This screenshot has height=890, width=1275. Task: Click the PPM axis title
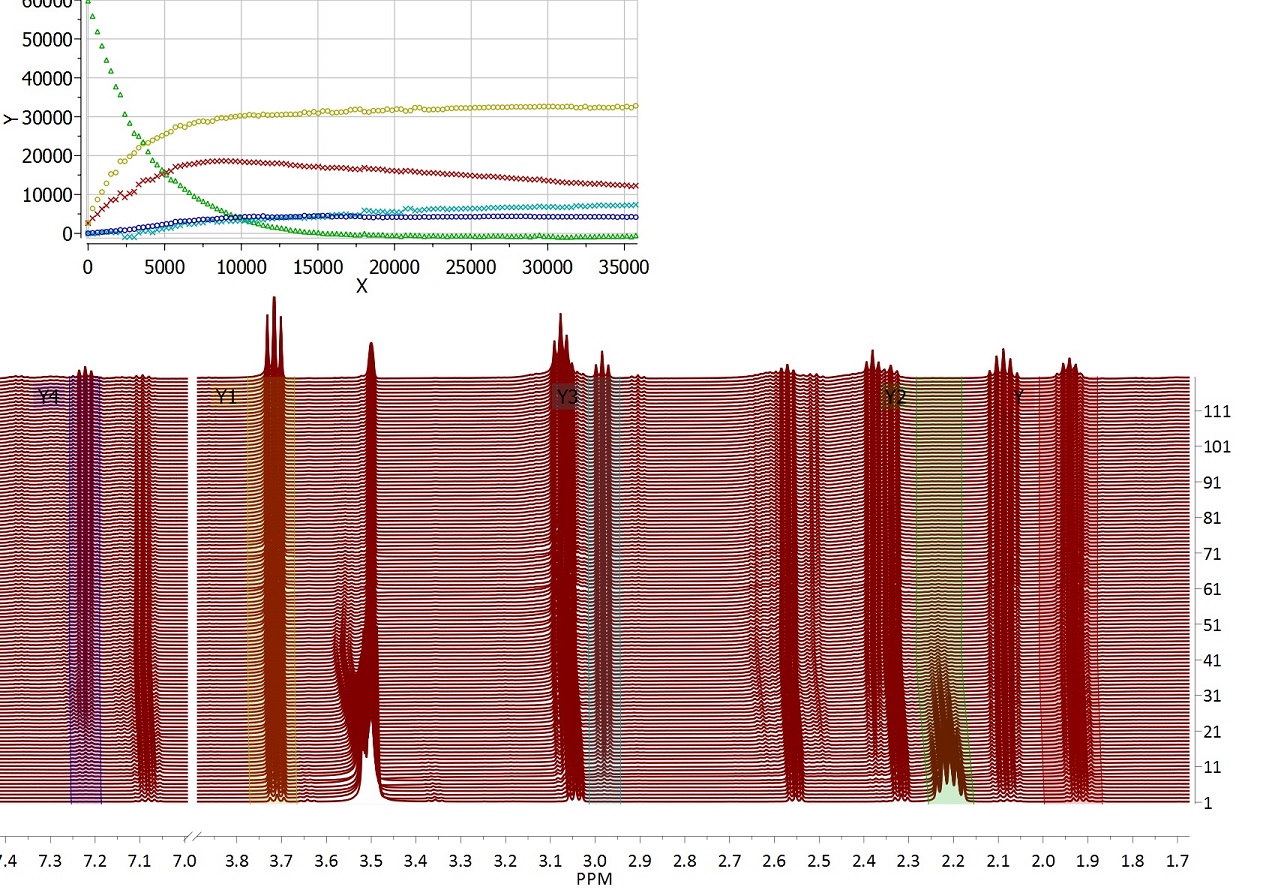click(x=593, y=879)
